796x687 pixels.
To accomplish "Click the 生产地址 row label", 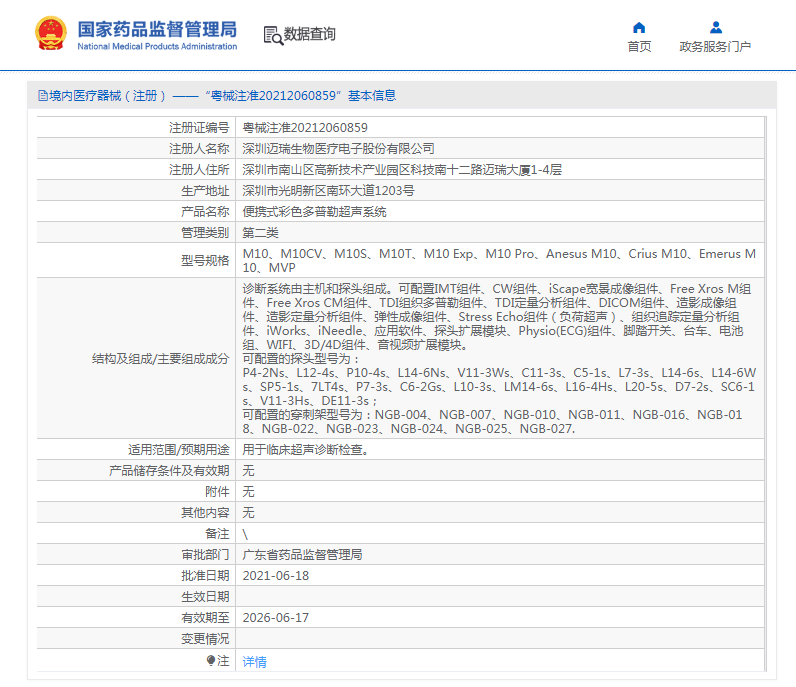I will point(205,191).
